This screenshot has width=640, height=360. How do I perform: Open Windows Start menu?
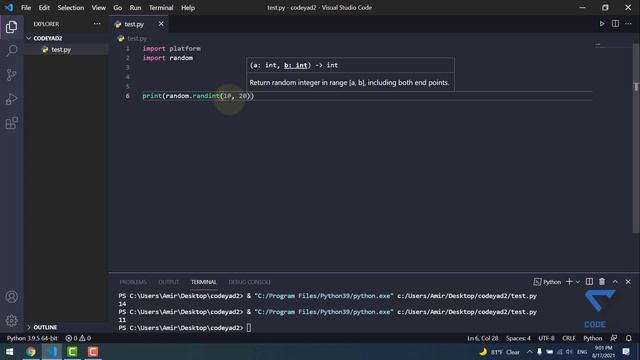(x=9, y=351)
